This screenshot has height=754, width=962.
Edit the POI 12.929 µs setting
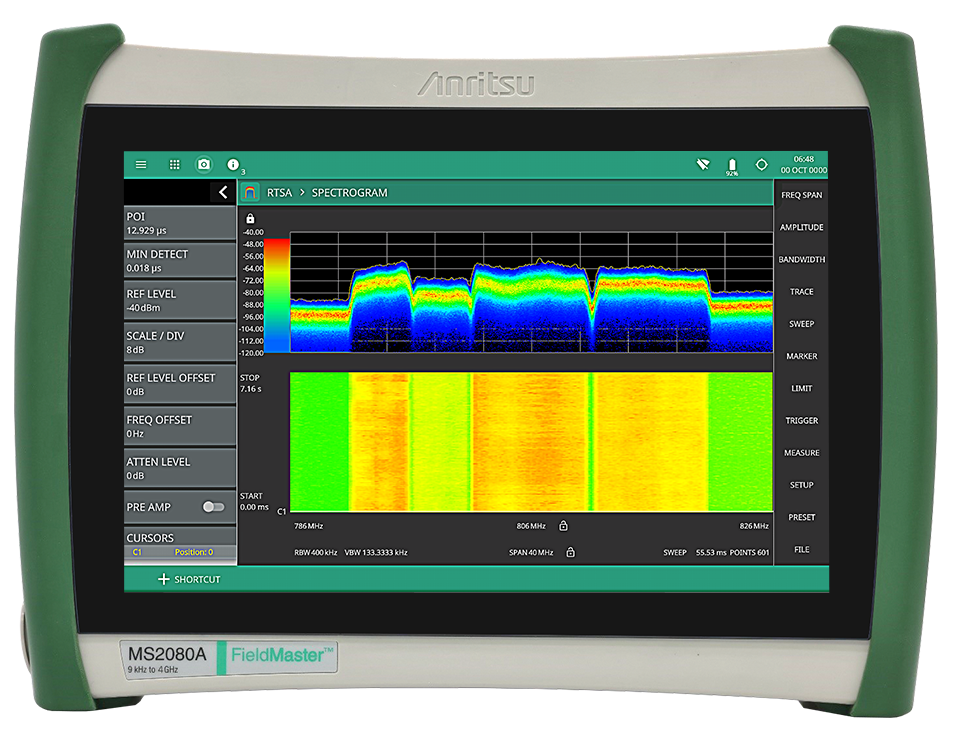pyautogui.click(x=180, y=223)
